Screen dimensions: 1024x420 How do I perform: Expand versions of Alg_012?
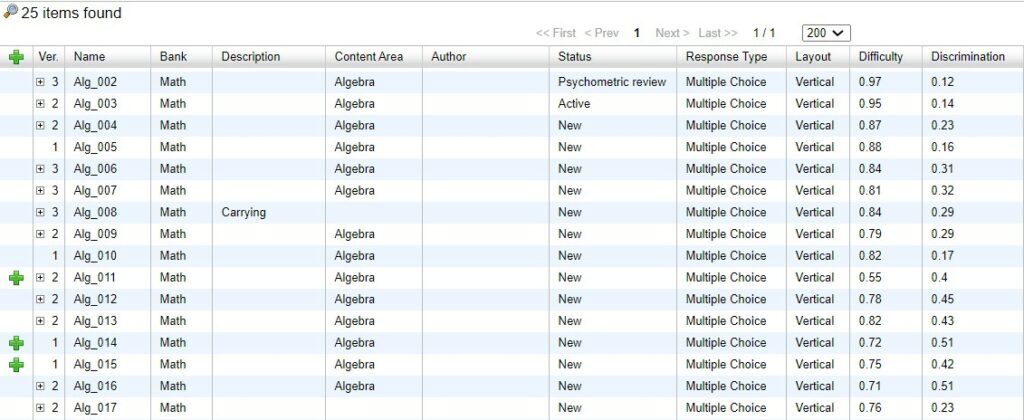tap(40, 299)
